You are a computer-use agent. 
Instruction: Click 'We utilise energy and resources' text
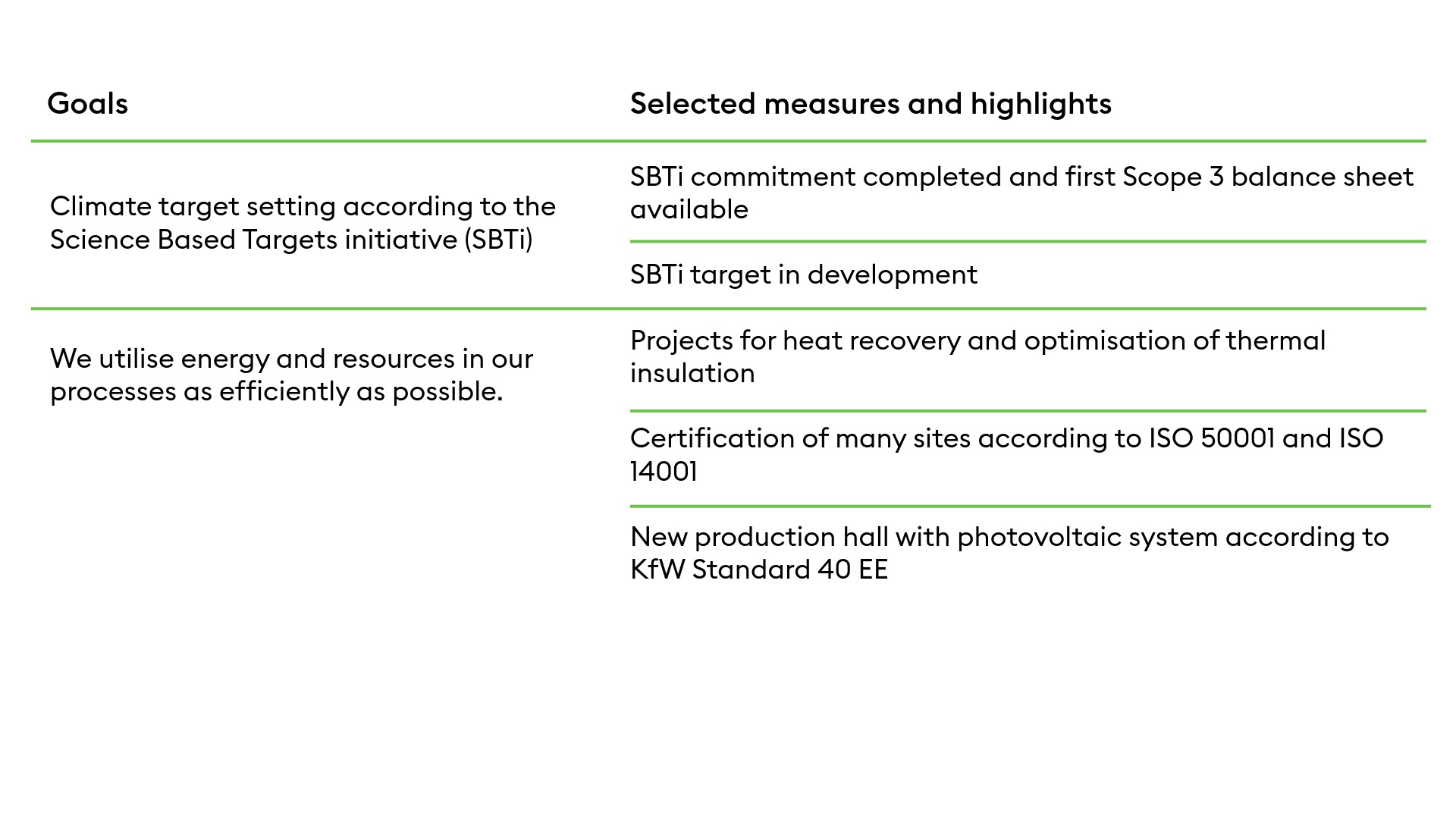[291, 359]
